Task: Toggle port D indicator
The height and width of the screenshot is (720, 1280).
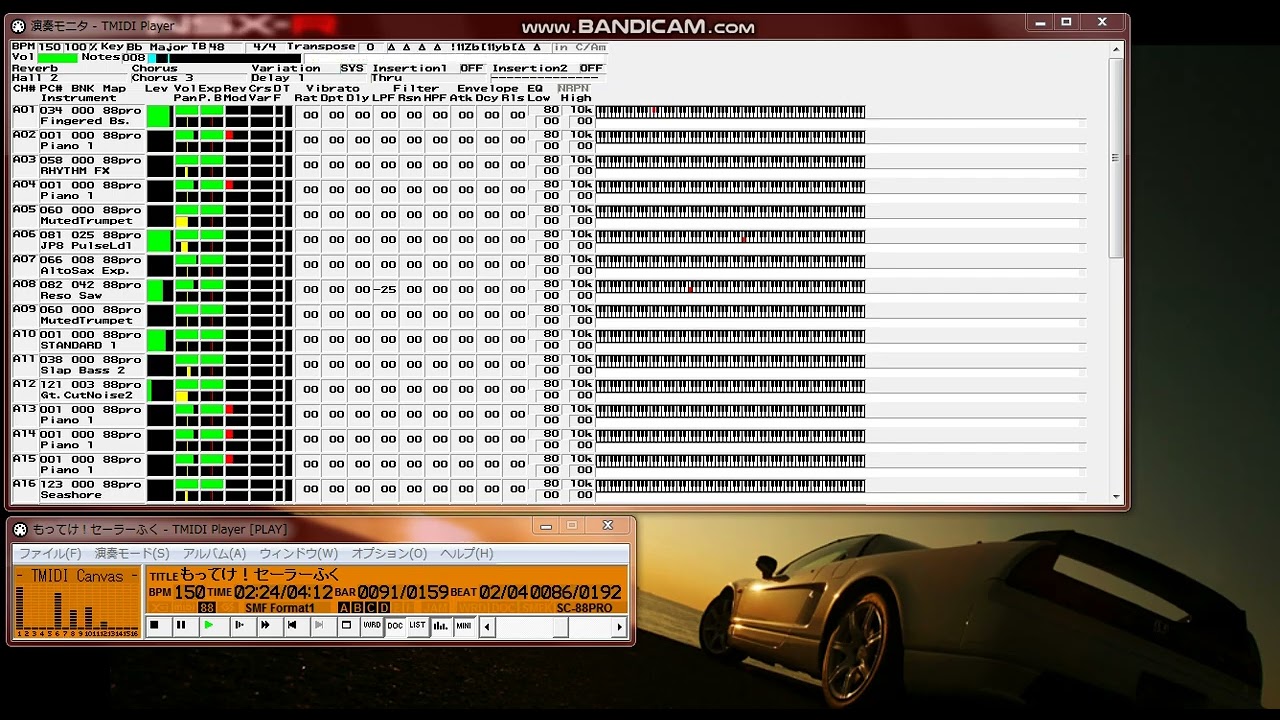Action: point(384,608)
